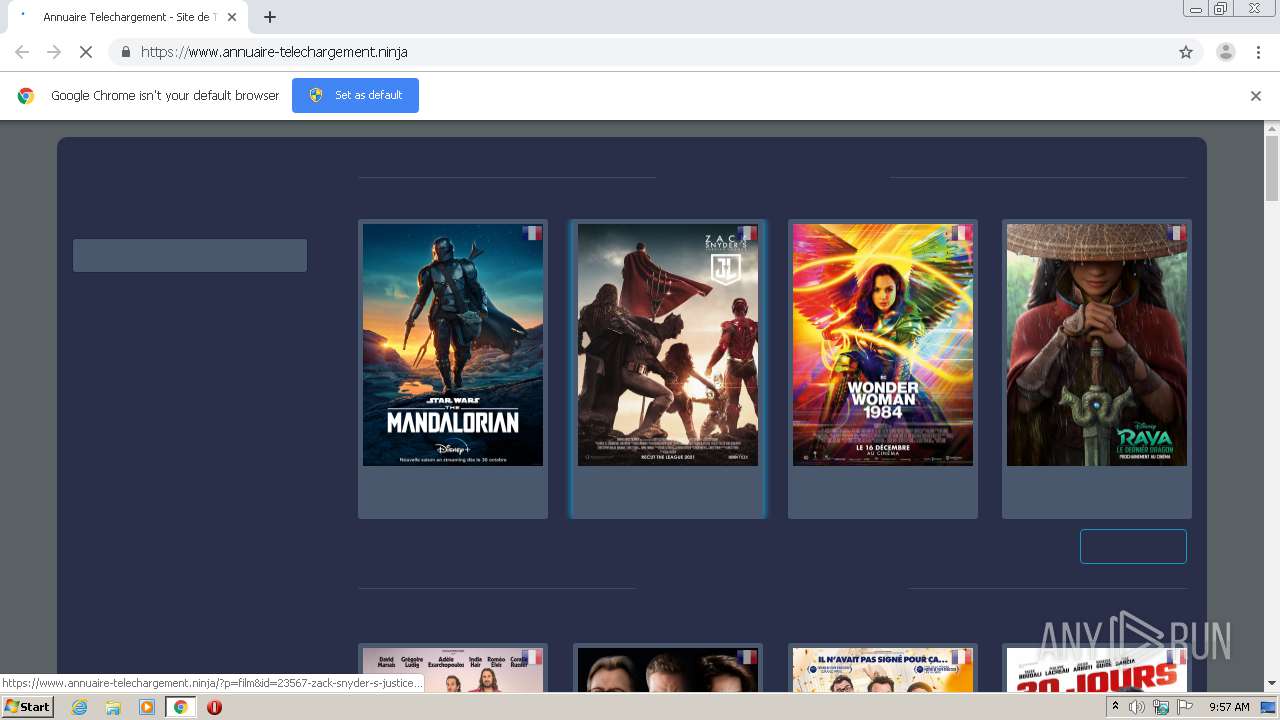Dismiss the default browser infobar

tap(1256, 96)
